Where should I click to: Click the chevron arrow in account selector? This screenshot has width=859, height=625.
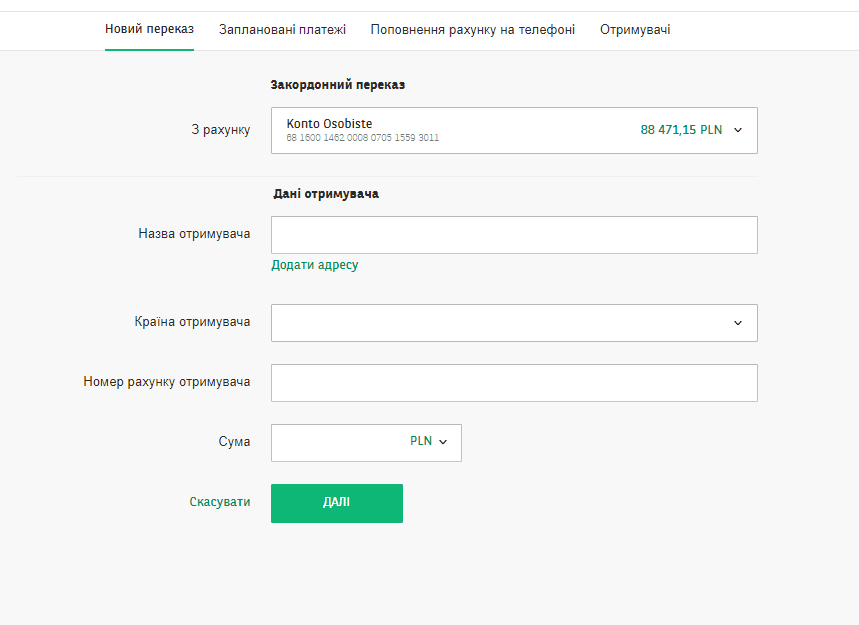[x=738, y=130]
